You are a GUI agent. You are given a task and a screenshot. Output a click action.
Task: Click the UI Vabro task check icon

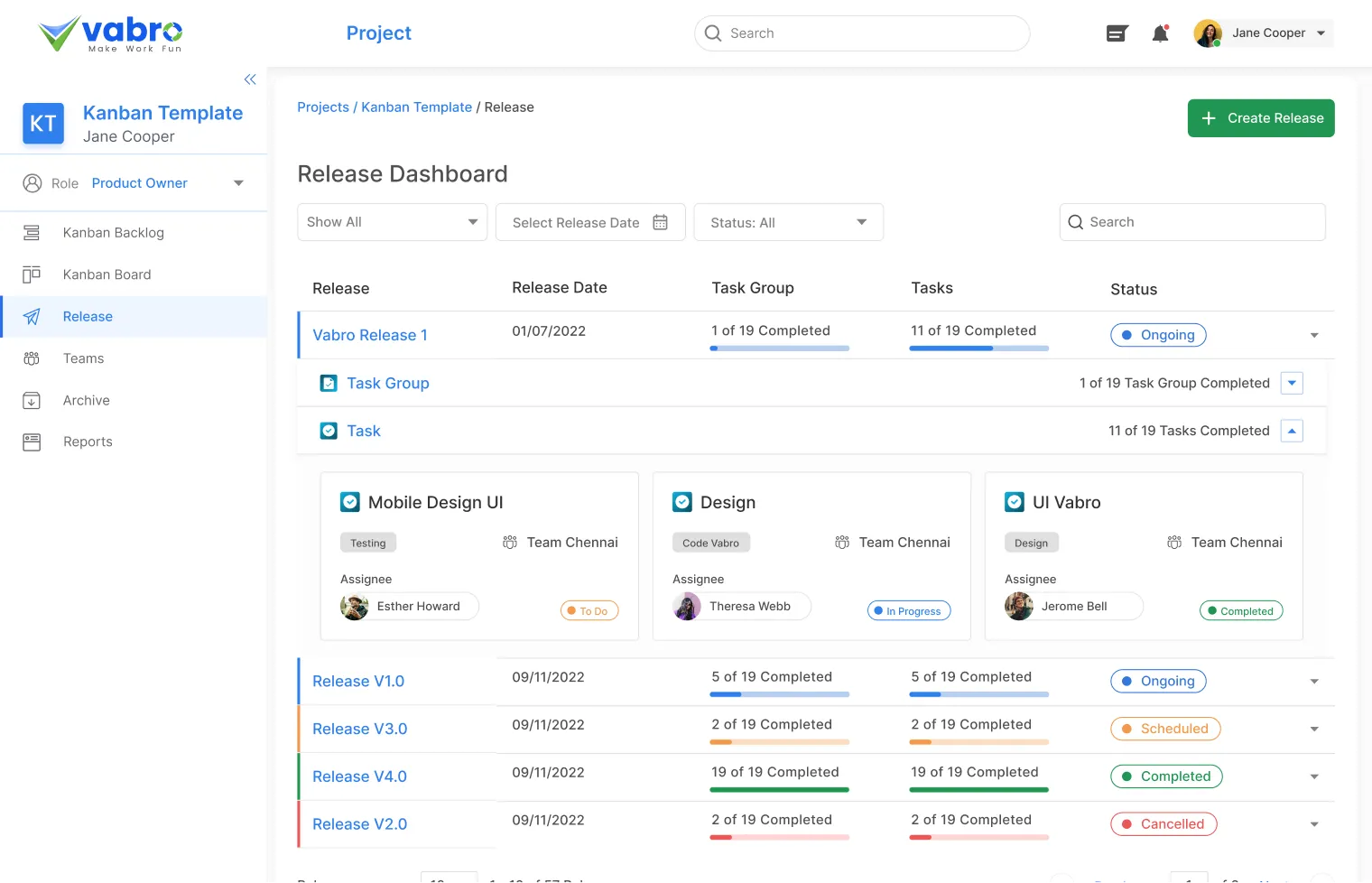tap(1015, 502)
